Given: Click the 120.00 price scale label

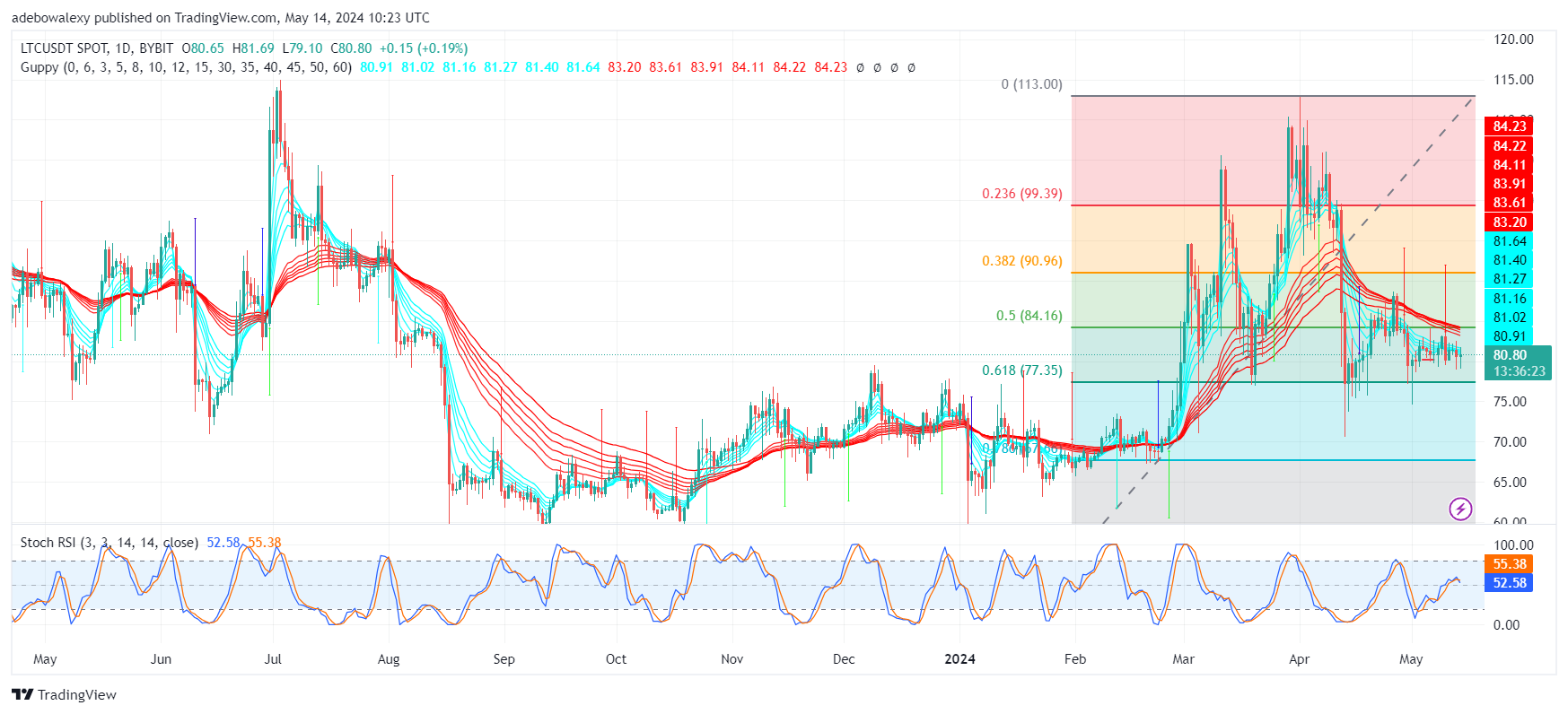Looking at the screenshot, I should (x=1513, y=39).
